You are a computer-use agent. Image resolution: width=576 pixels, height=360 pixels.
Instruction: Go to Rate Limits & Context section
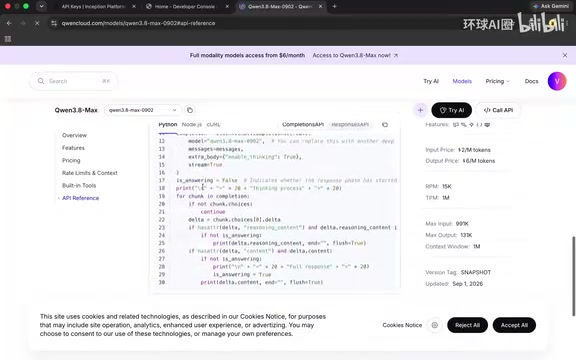coord(90,173)
